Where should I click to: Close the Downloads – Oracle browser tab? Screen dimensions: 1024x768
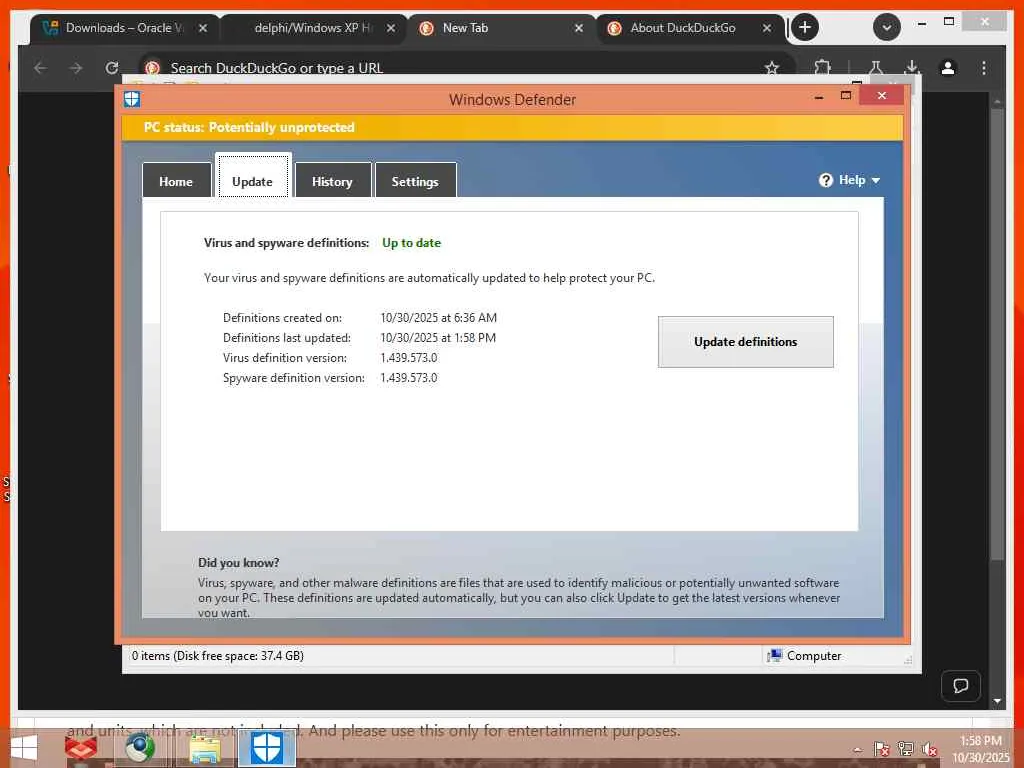(x=203, y=28)
